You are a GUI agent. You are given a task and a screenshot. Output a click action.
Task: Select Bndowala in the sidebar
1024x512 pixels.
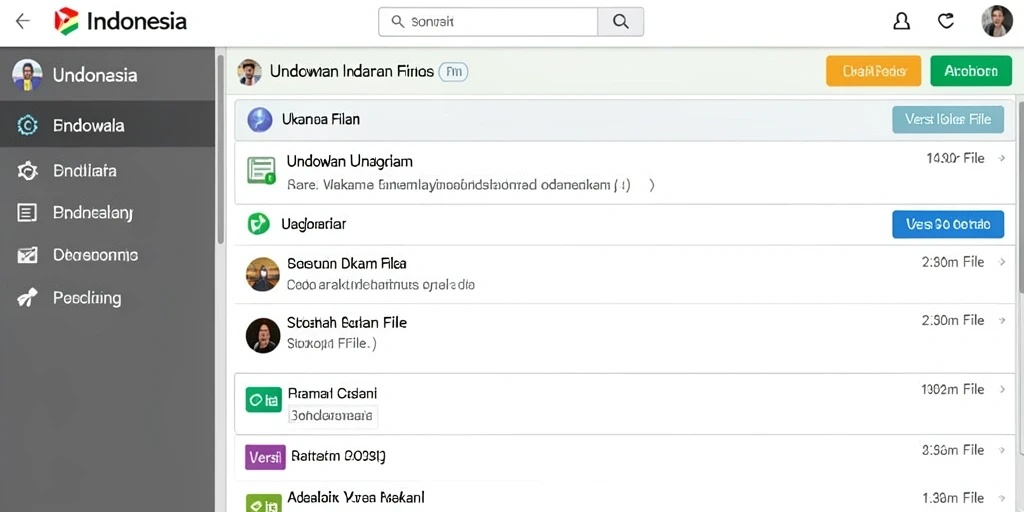point(107,125)
